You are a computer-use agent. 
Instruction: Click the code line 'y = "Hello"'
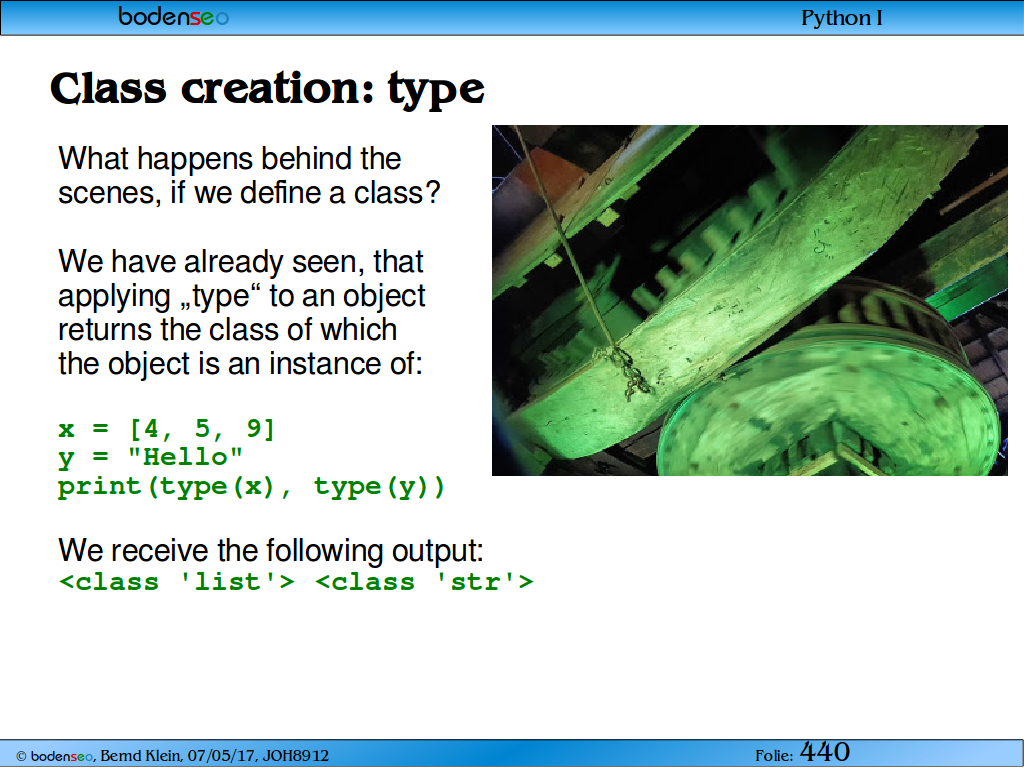point(150,457)
